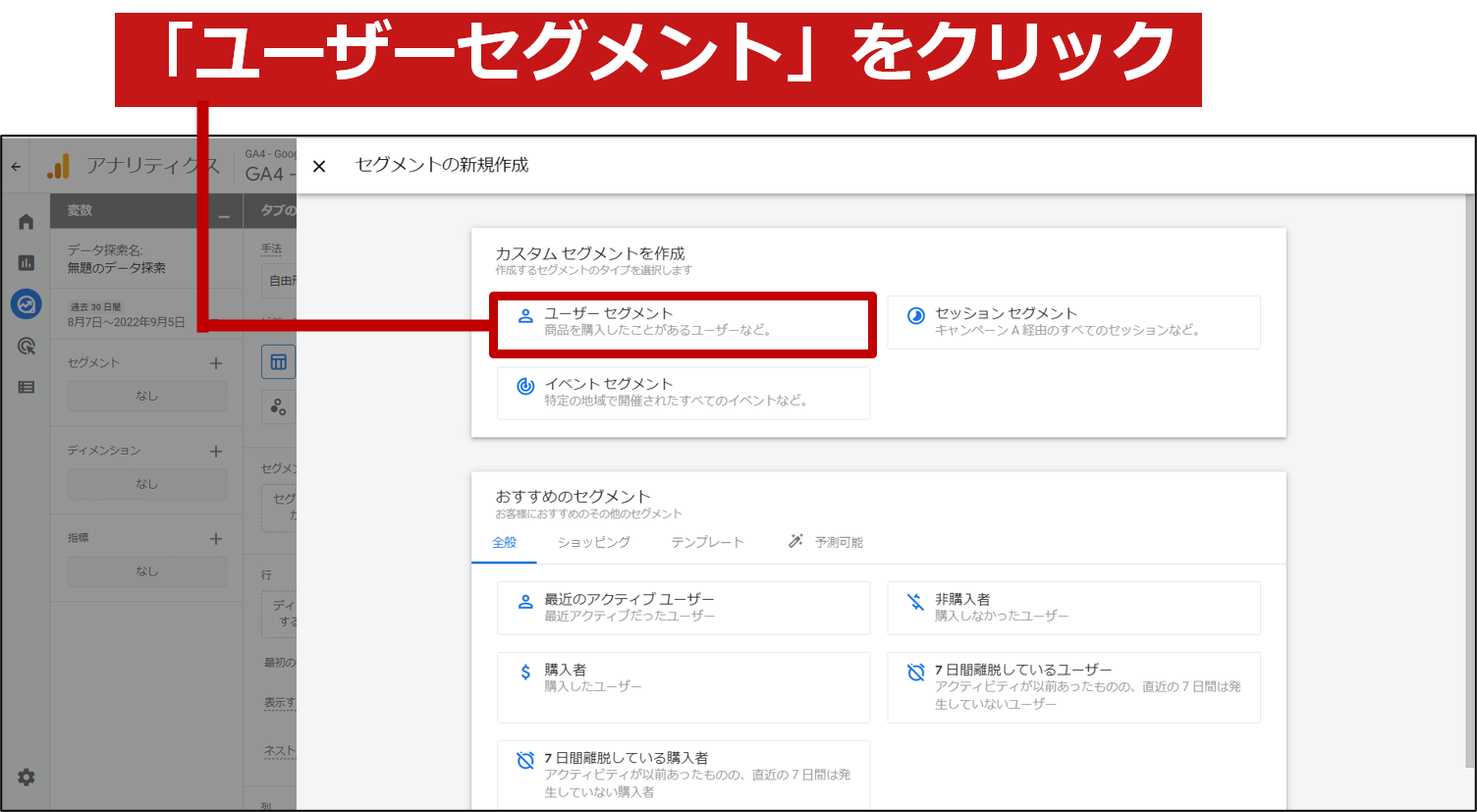
Task: Click the magic wand icon beside 予測可能
Action: pyautogui.click(x=795, y=541)
